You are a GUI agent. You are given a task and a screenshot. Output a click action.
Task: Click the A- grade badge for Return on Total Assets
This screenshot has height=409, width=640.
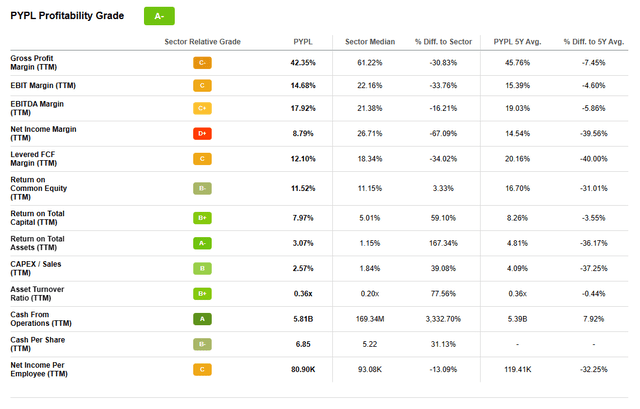click(203, 243)
